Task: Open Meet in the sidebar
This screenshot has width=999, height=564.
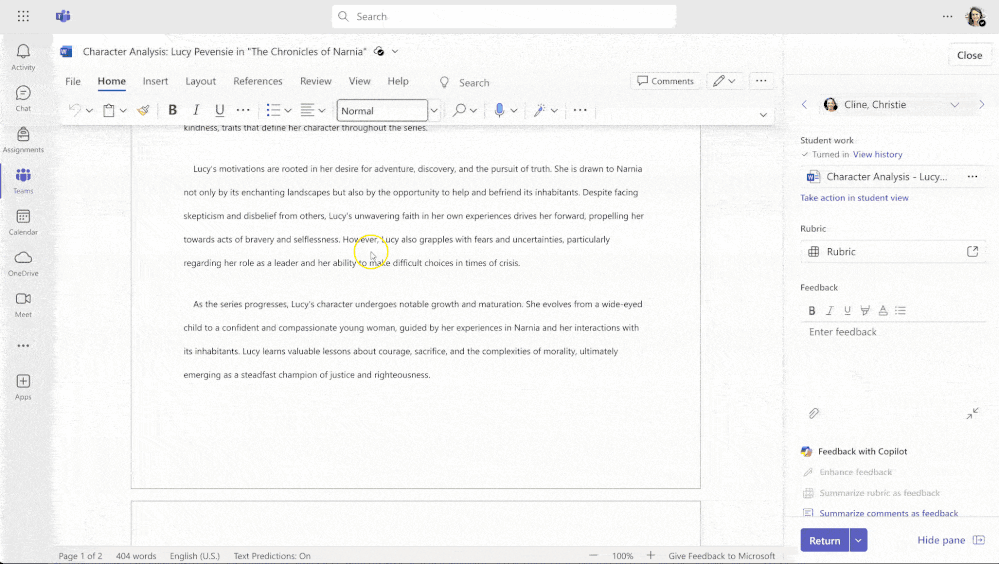Action: tap(23, 304)
